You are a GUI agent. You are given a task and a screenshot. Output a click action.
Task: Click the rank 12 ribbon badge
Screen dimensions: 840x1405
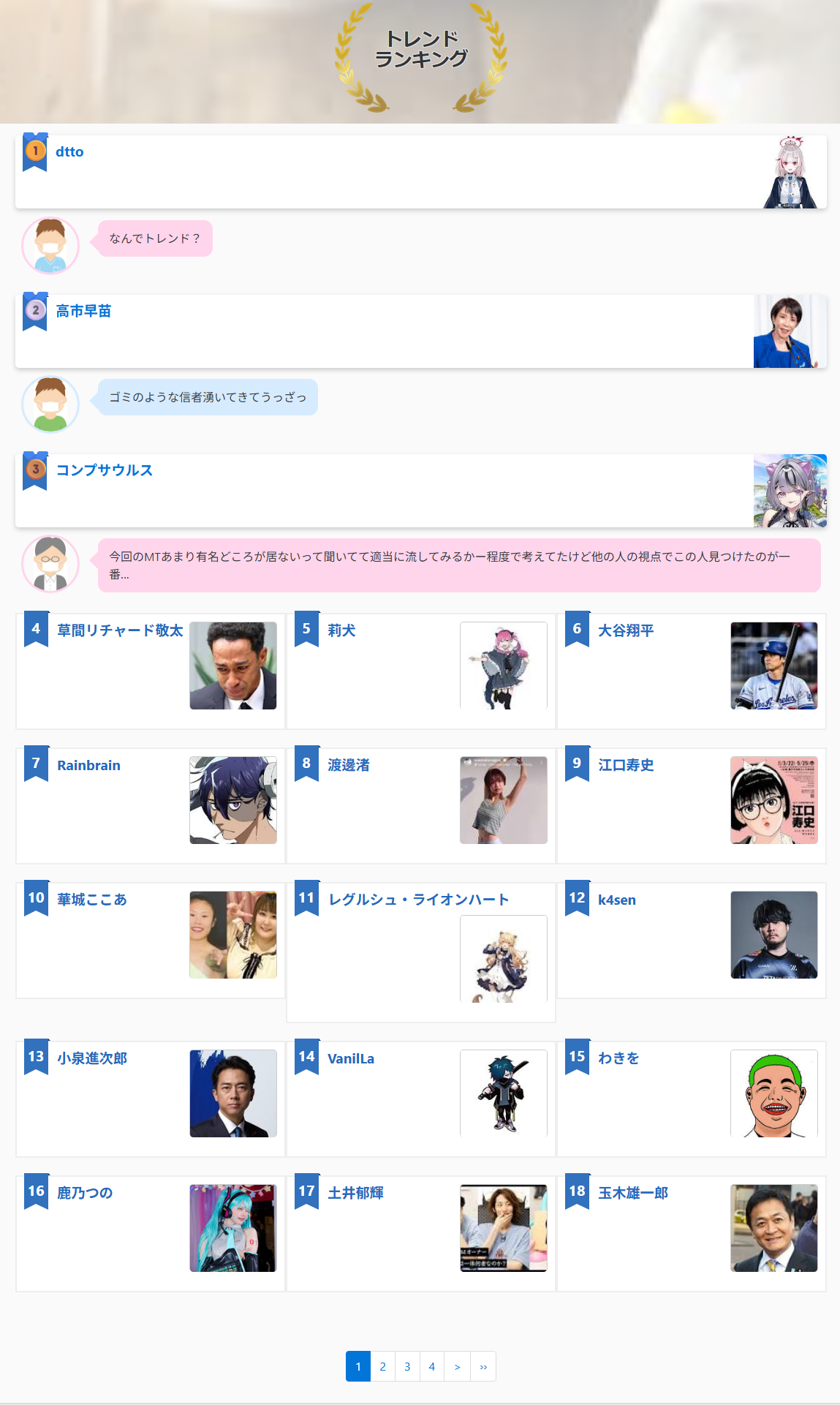click(x=578, y=898)
